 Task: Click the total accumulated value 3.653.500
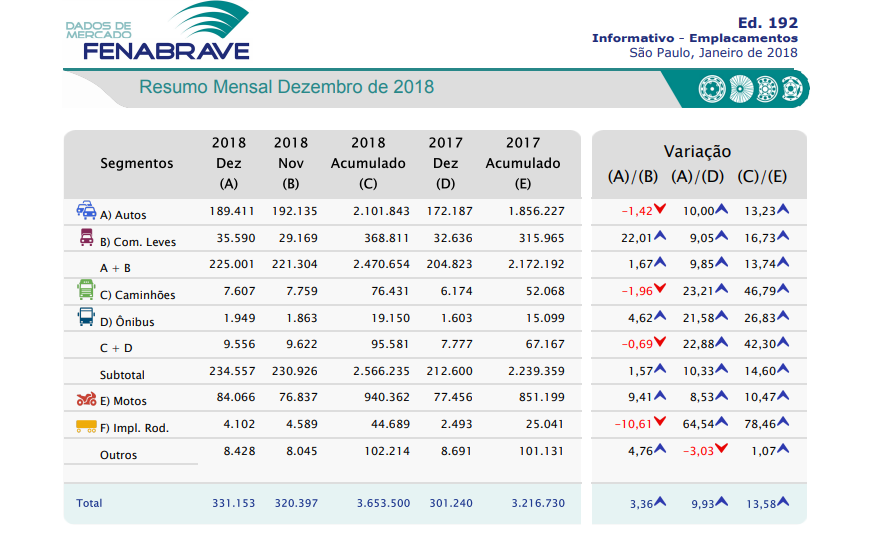tap(383, 503)
